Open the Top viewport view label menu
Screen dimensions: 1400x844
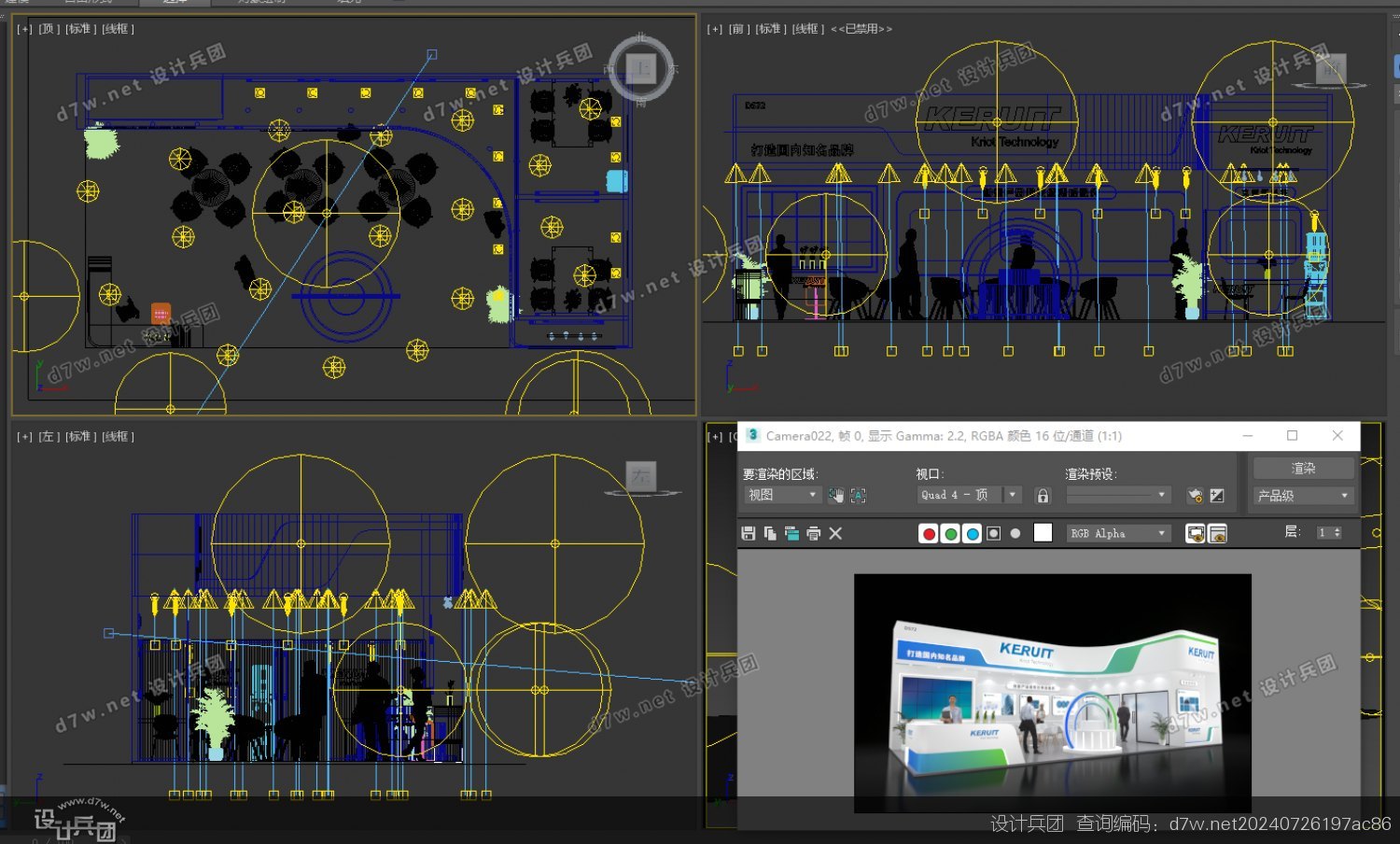49,29
